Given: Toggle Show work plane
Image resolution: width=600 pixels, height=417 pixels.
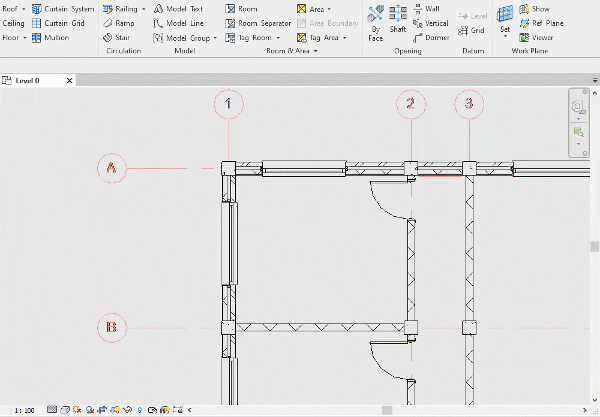Looking at the screenshot, I should tap(535, 9).
